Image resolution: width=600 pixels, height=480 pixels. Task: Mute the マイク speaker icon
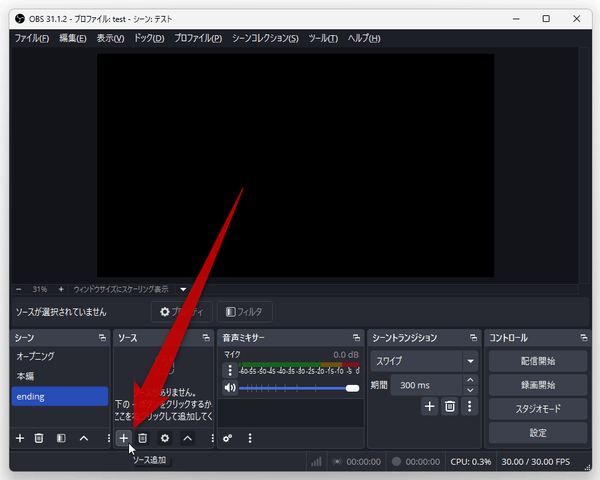click(229, 387)
